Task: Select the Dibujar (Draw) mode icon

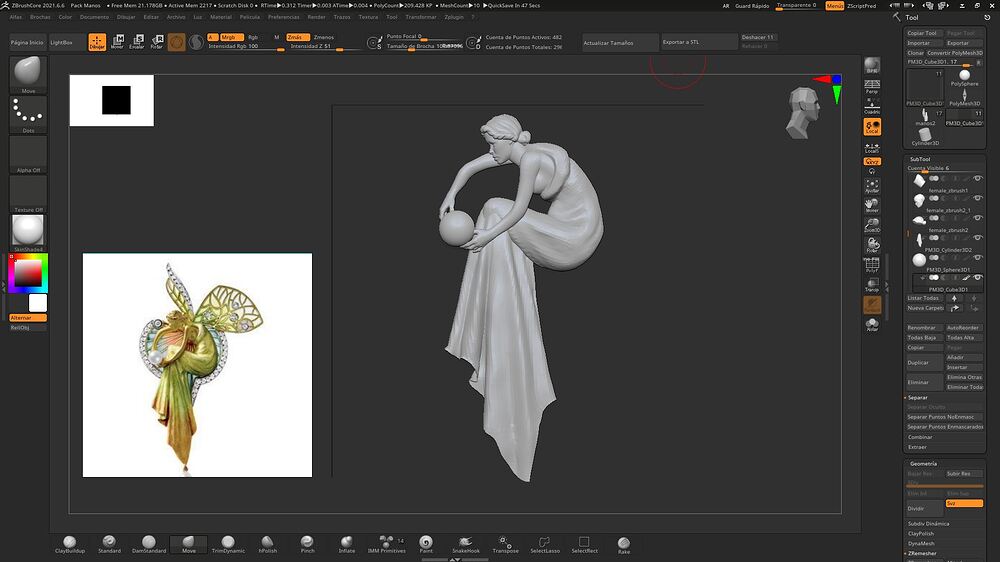Action: (x=97, y=42)
